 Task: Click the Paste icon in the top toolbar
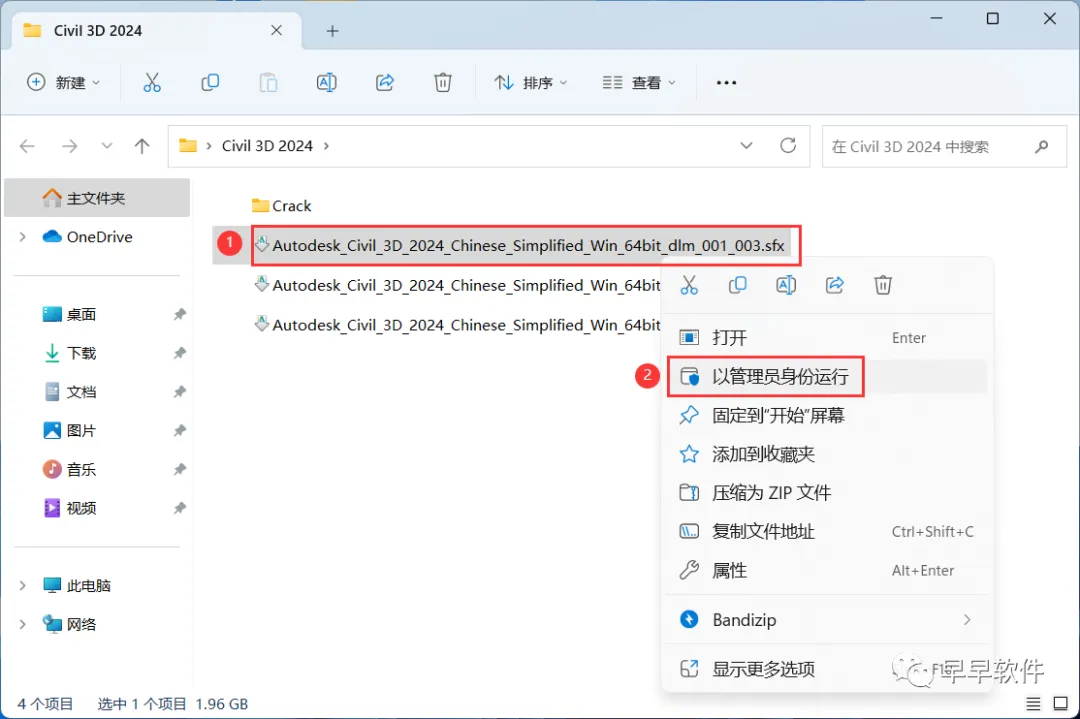(268, 83)
